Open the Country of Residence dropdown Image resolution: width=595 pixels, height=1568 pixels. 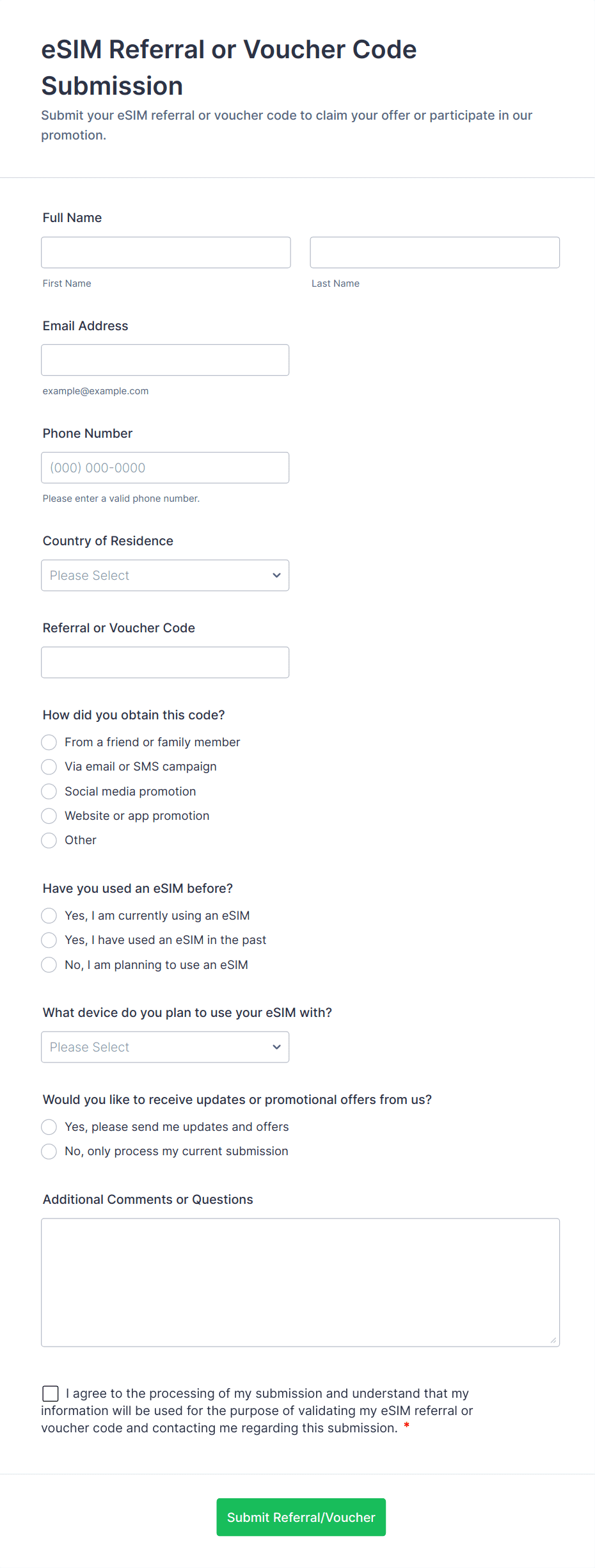[x=165, y=575]
